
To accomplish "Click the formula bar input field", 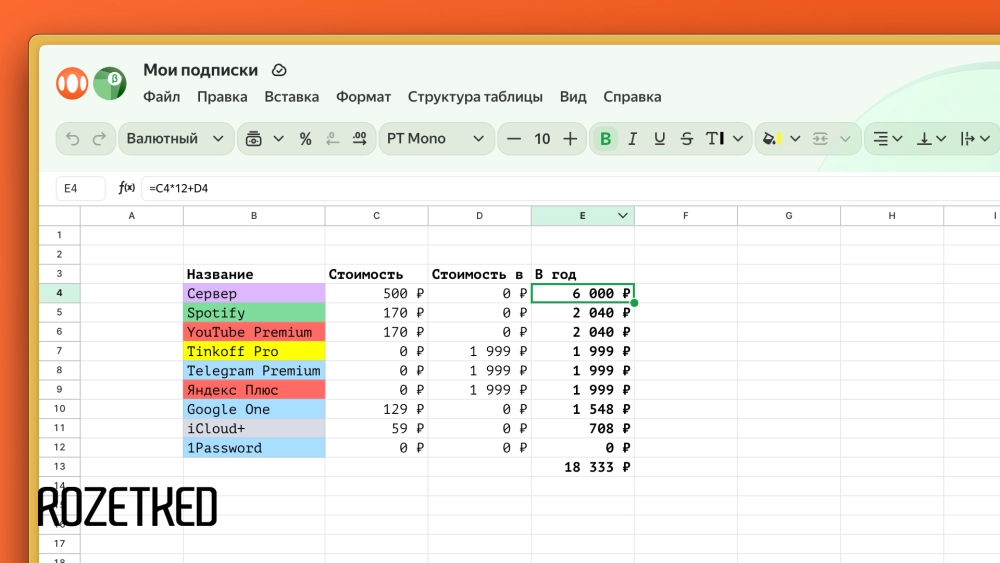I will [560, 188].
